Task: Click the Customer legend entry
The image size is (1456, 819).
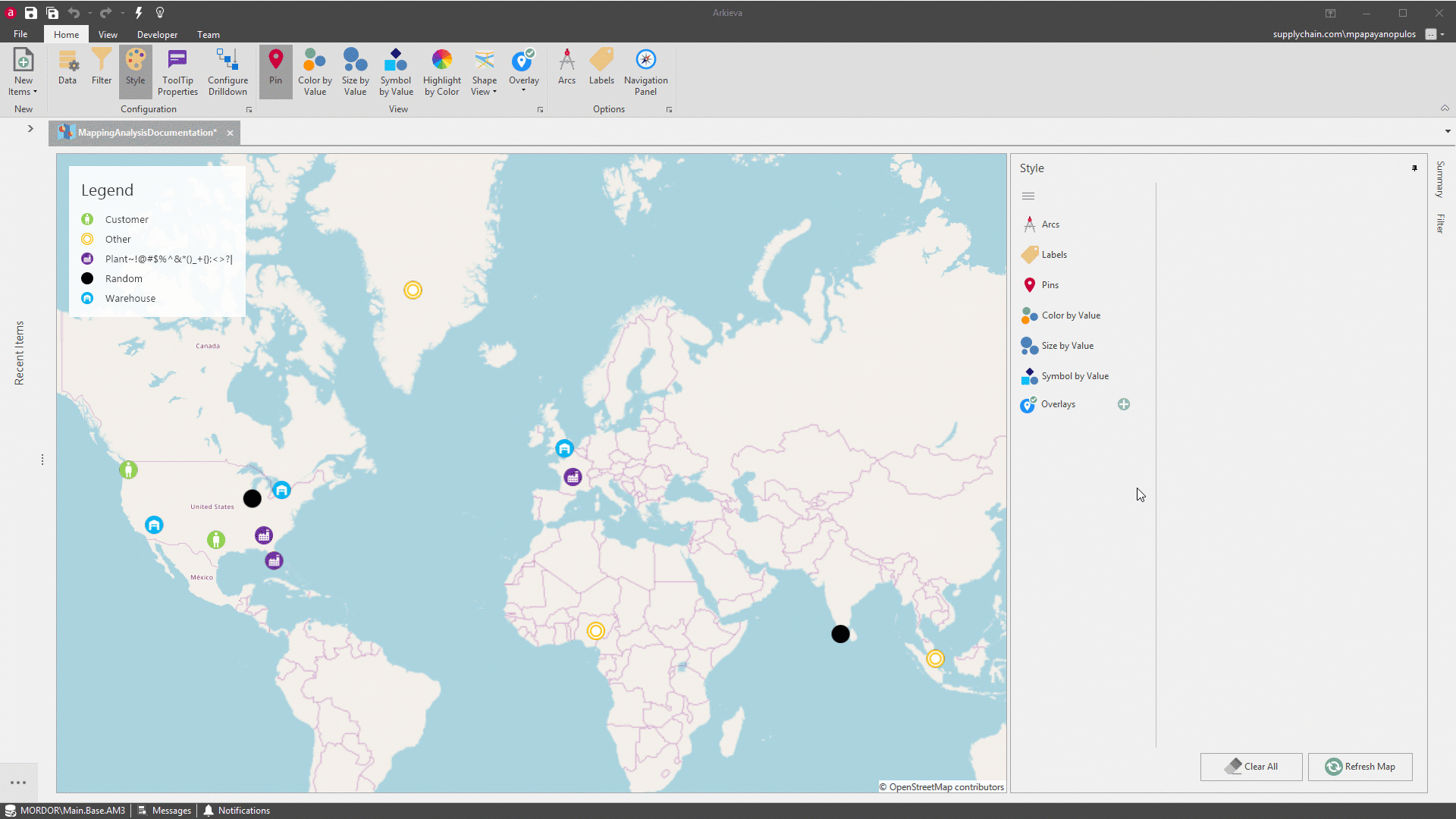Action: (x=115, y=219)
